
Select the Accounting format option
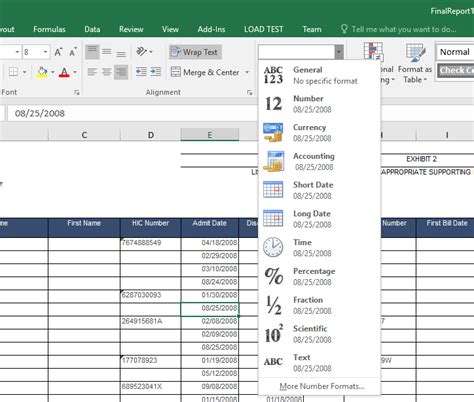pyautogui.click(x=320, y=161)
